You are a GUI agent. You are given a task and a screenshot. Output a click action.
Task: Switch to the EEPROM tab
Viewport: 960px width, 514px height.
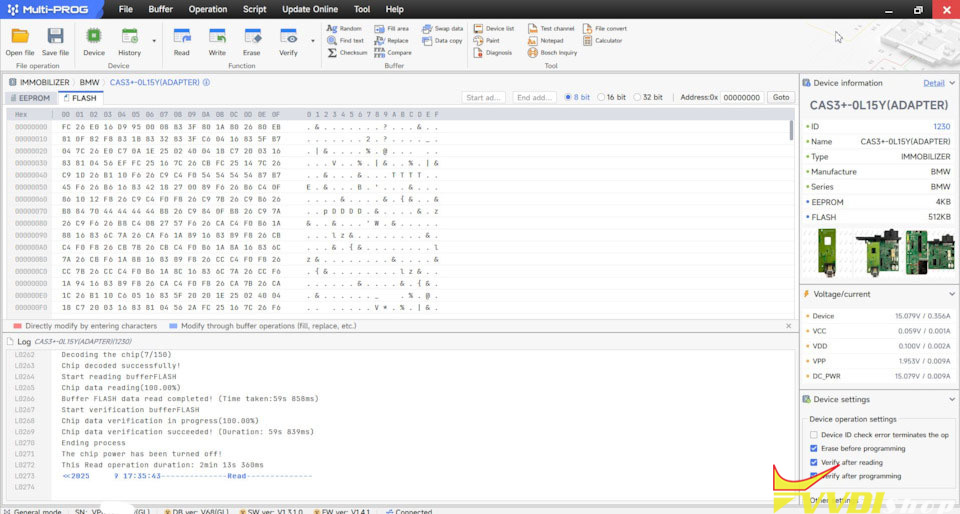click(x=30, y=98)
